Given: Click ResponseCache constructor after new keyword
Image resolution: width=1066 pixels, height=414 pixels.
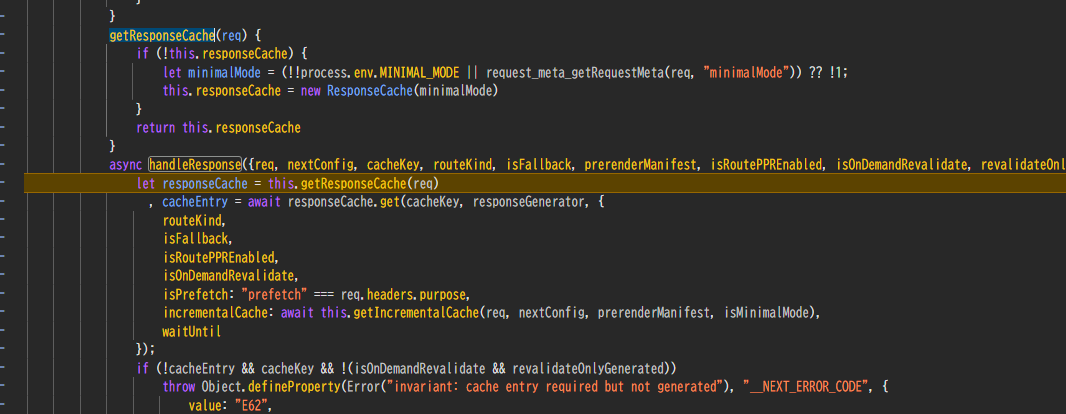Looking at the screenshot, I should pyautogui.click(x=369, y=90).
